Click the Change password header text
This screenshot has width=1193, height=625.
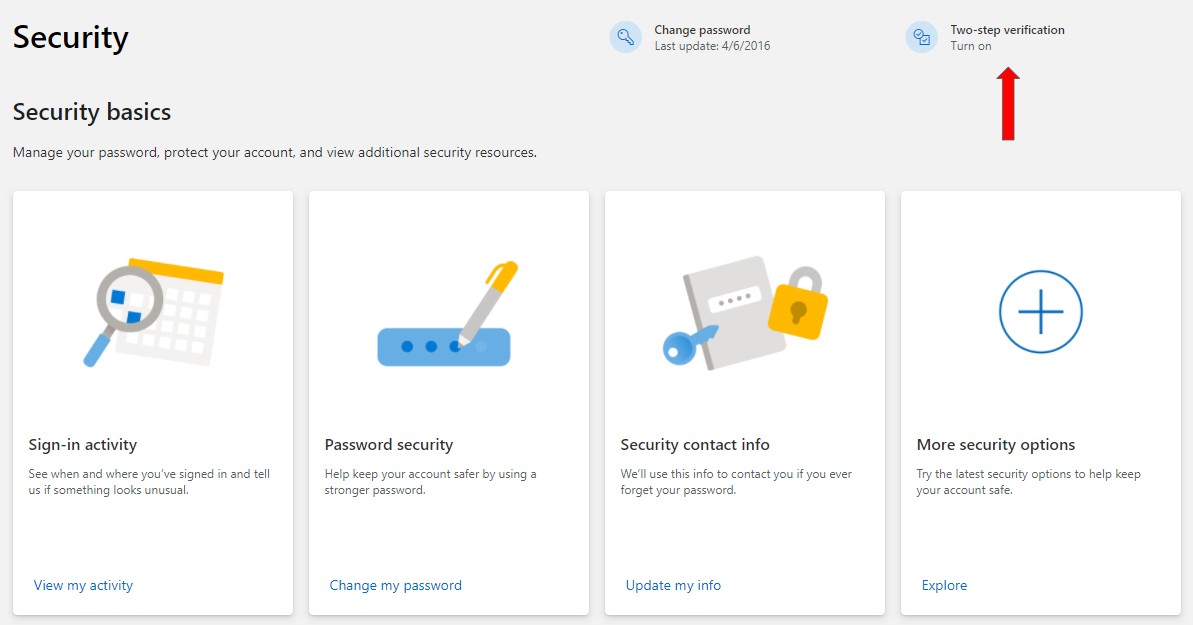tap(702, 30)
